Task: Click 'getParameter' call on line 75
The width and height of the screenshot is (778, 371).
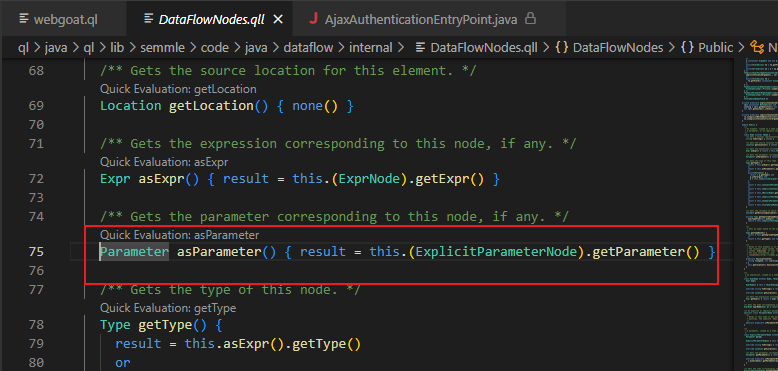Action: click(x=639, y=252)
